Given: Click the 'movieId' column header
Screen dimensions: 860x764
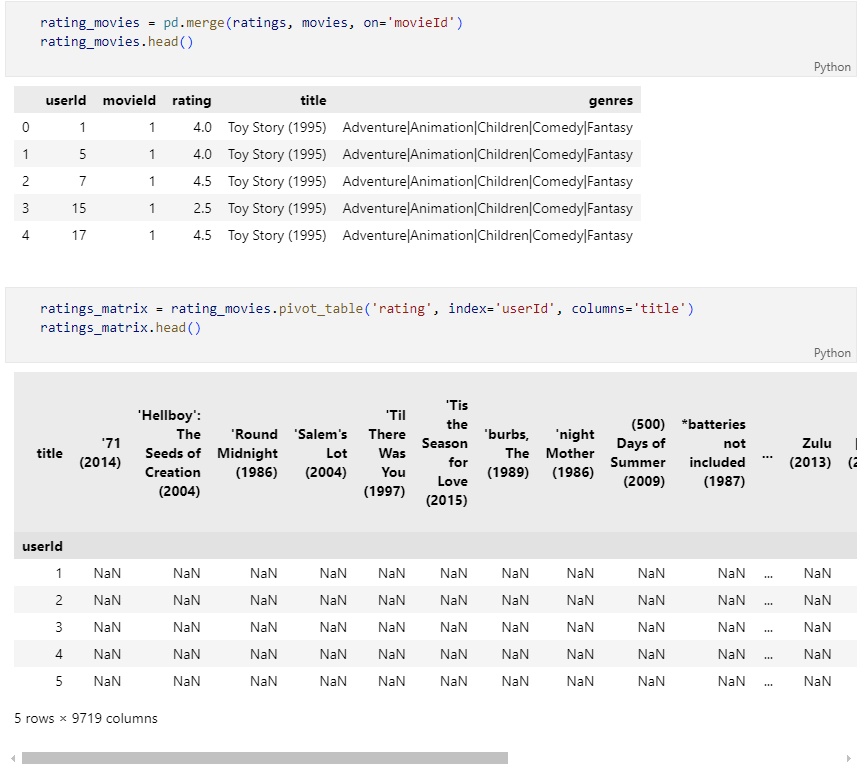Looking at the screenshot, I should 129,100.
